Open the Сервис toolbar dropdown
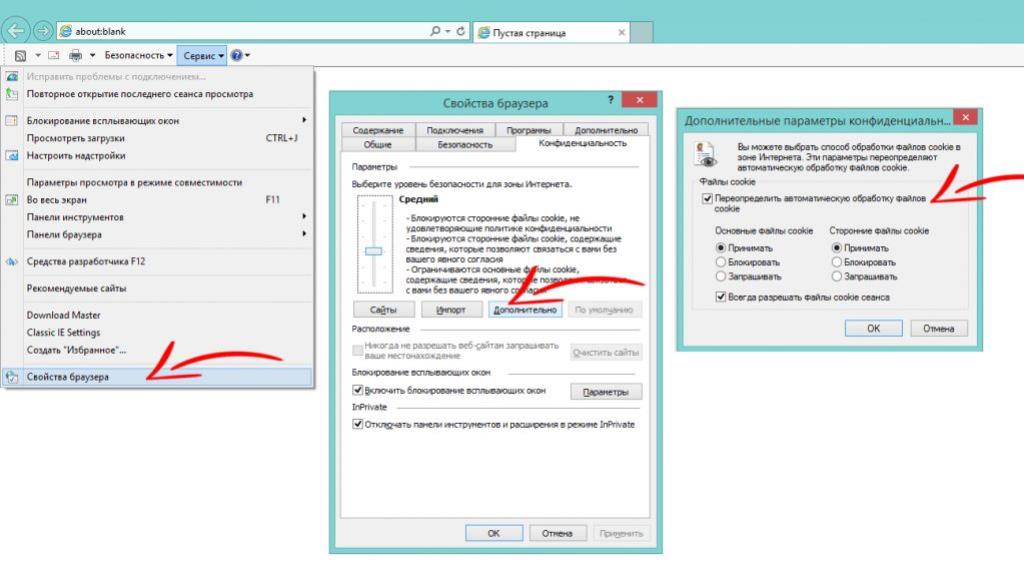The width and height of the screenshot is (1024, 575). pos(203,56)
